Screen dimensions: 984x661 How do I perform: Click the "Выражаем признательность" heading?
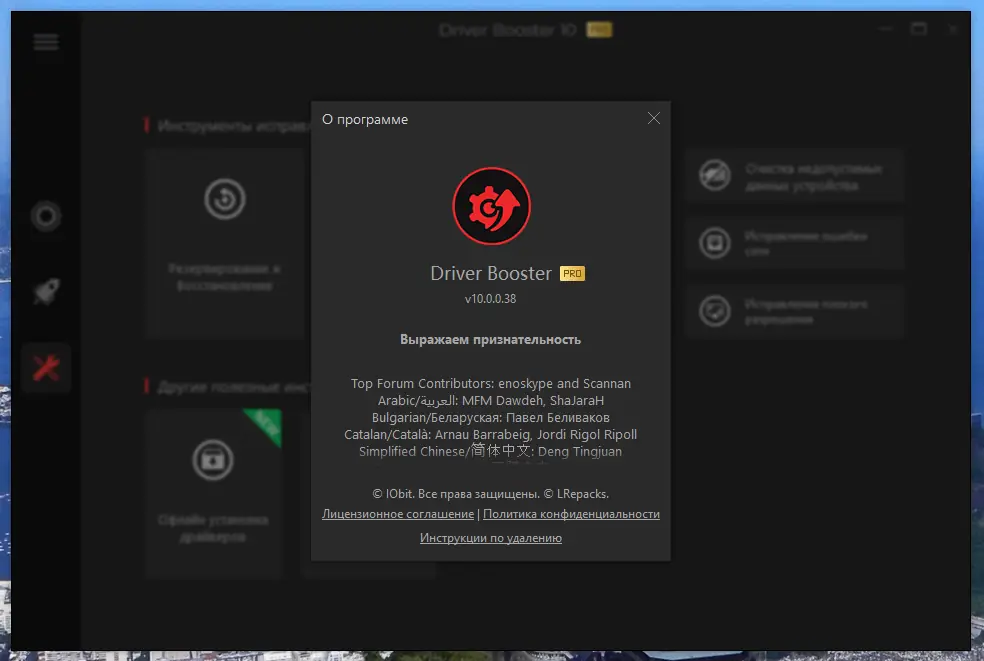491,340
